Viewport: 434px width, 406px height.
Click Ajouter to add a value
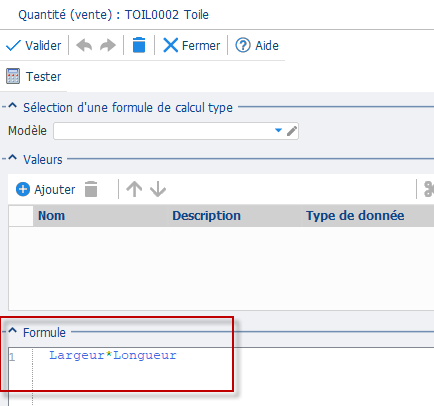pos(45,189)
